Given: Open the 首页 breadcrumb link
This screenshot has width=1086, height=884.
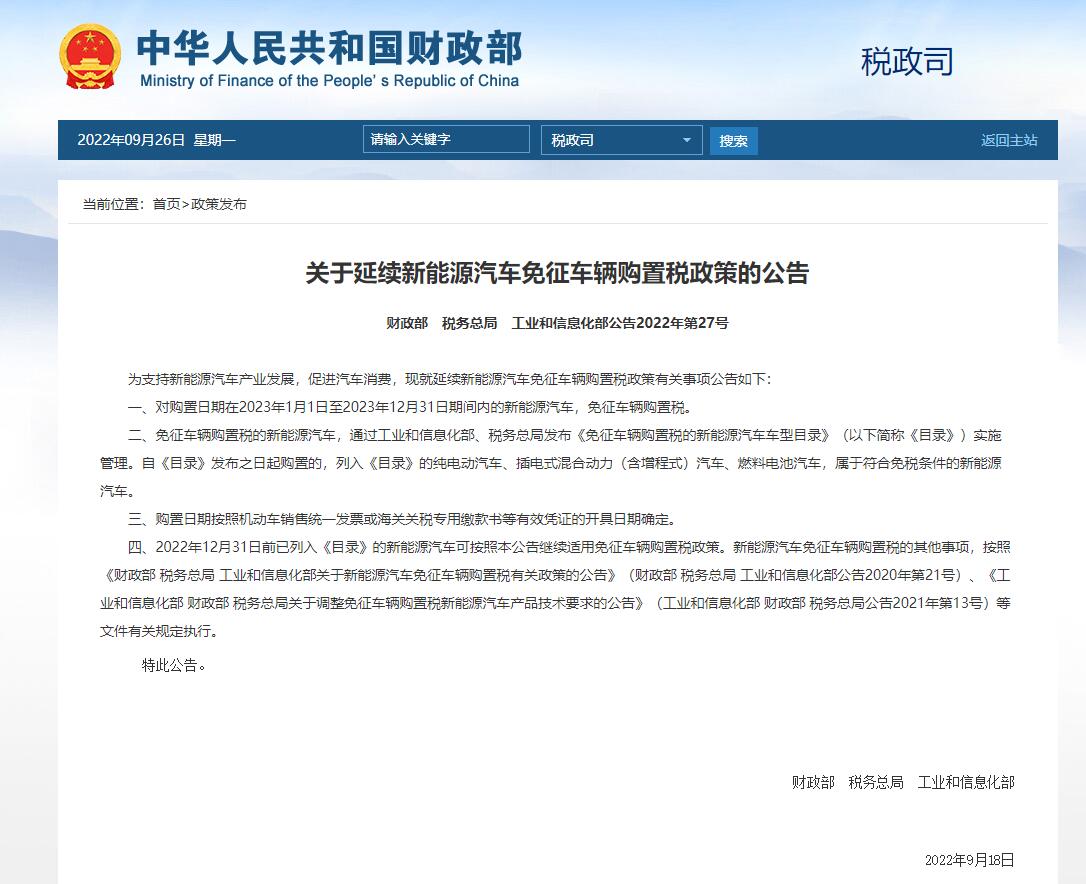Looking at the screenshot, I should (166, 204).
